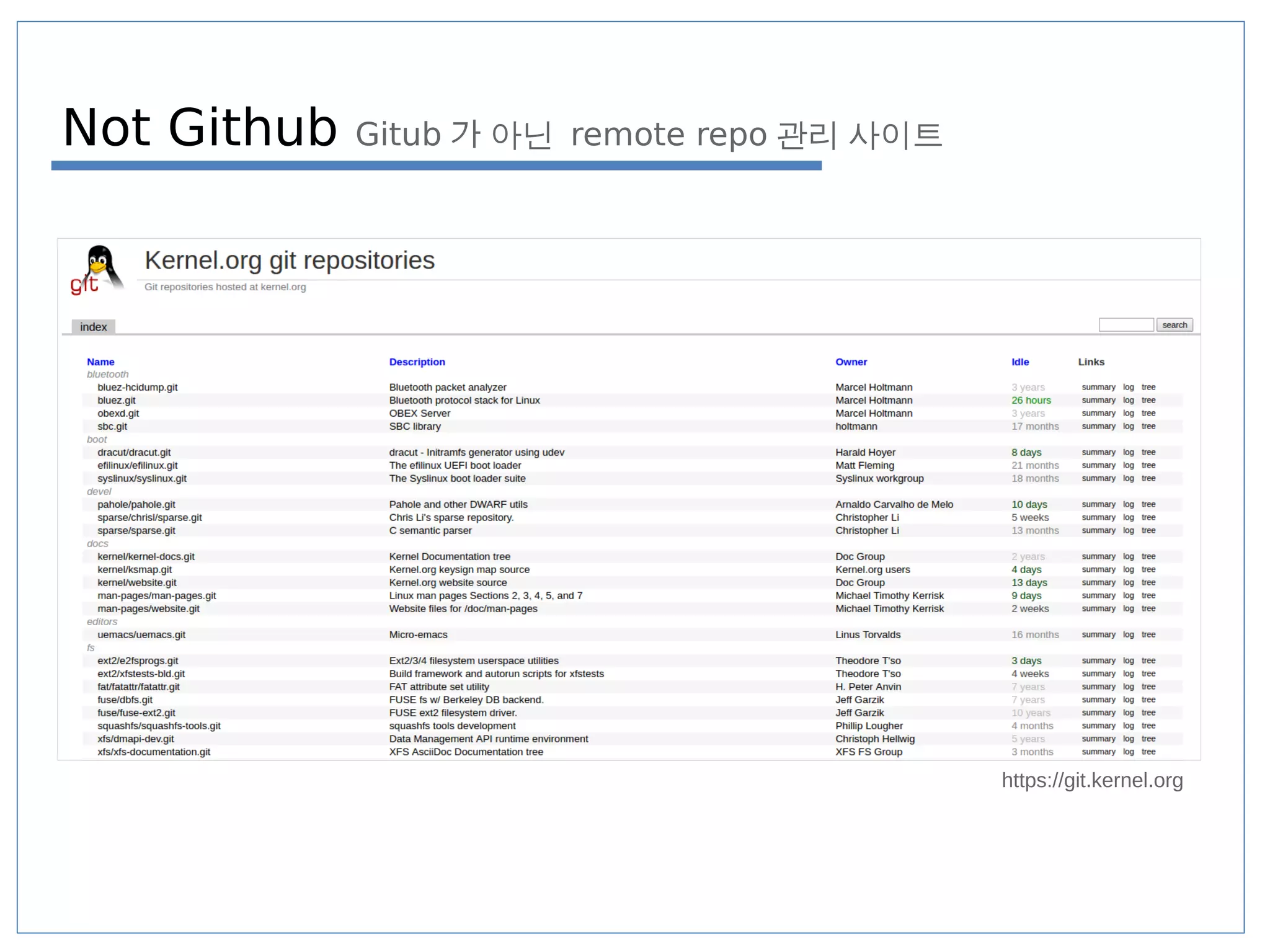
Task: Open the index tab
Action: 94,327
